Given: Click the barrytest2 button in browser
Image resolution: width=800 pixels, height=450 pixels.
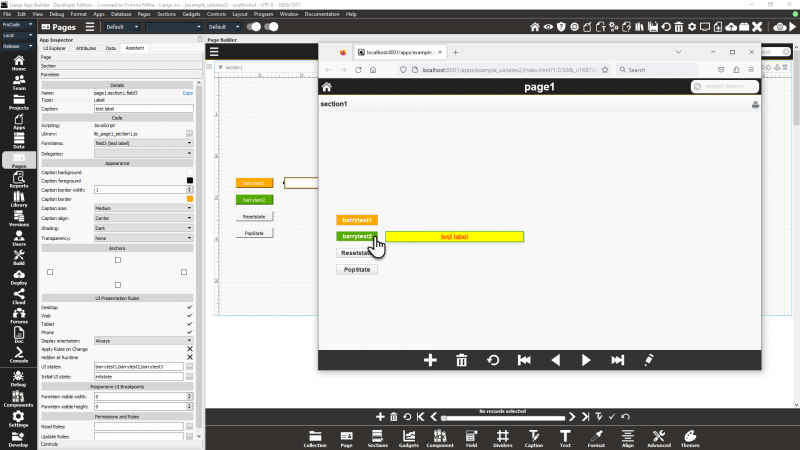Looking at the screenshot, I should click(x=357, y=236).
